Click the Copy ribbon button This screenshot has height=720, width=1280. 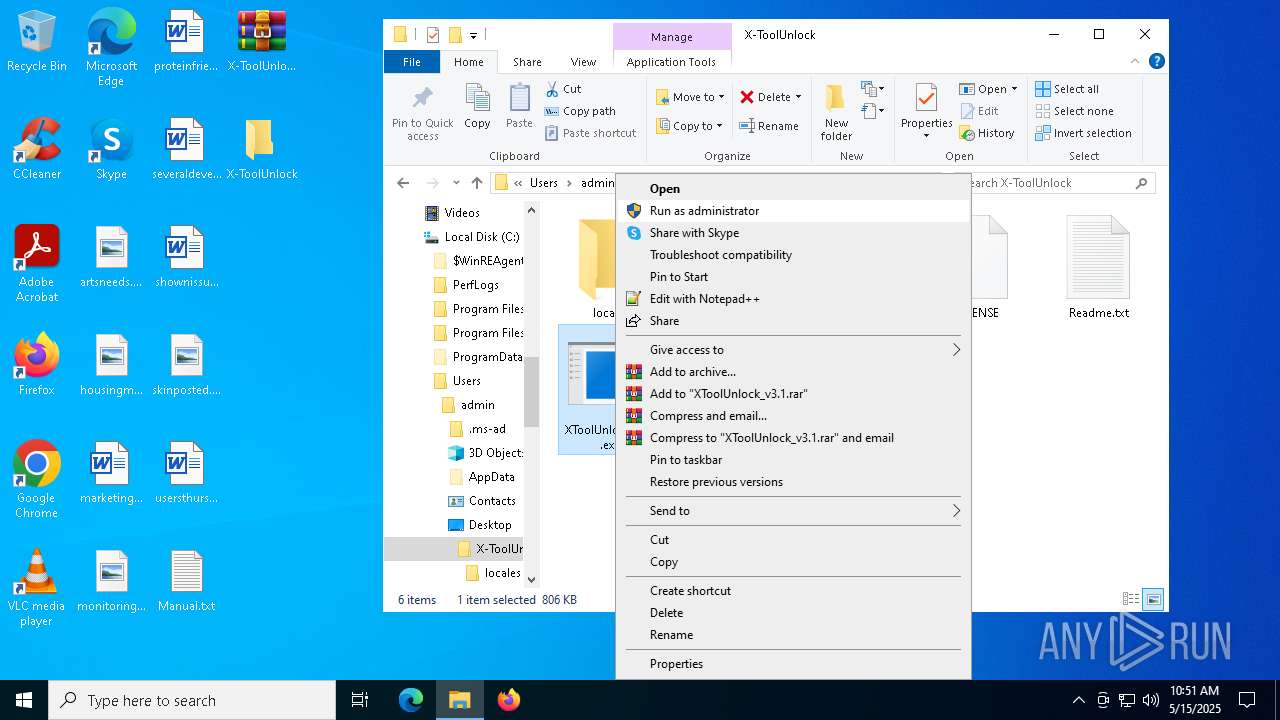[x=477, y=107]
